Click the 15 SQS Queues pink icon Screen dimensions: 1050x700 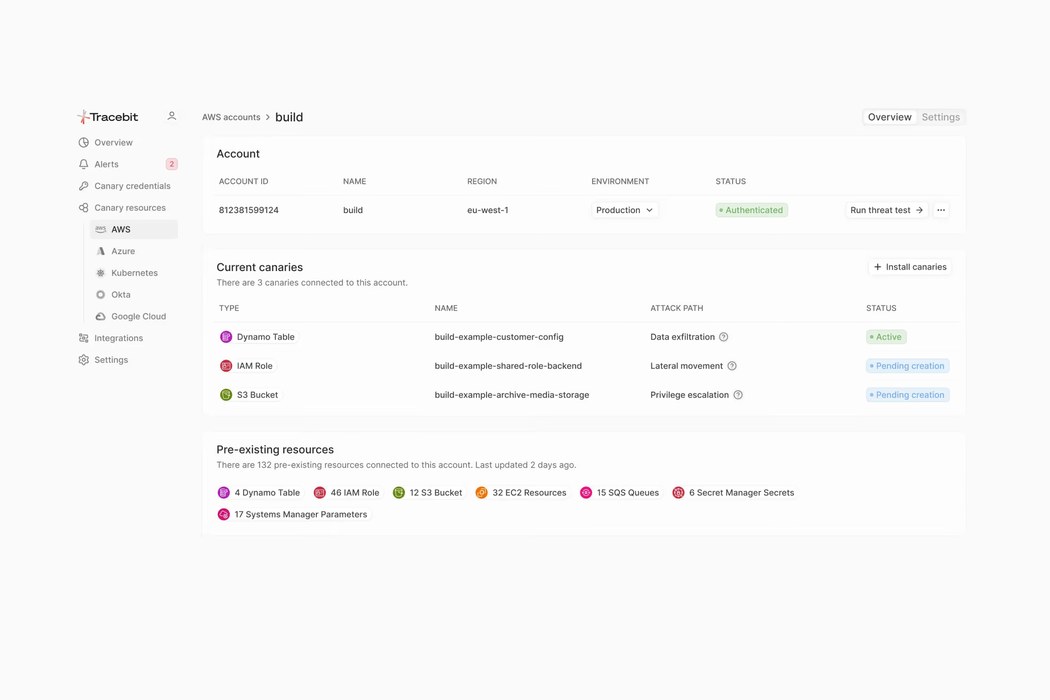click(x=586, y=492)
